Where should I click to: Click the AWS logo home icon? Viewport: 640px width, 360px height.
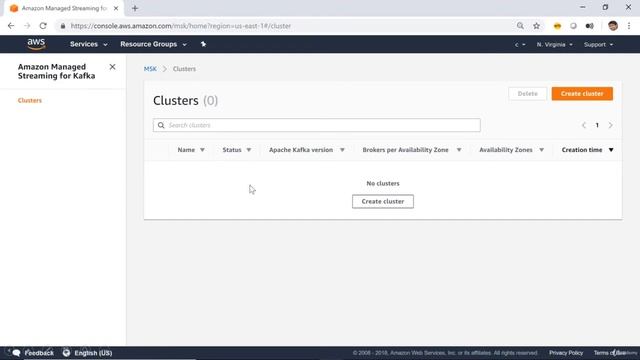[36, 44]
